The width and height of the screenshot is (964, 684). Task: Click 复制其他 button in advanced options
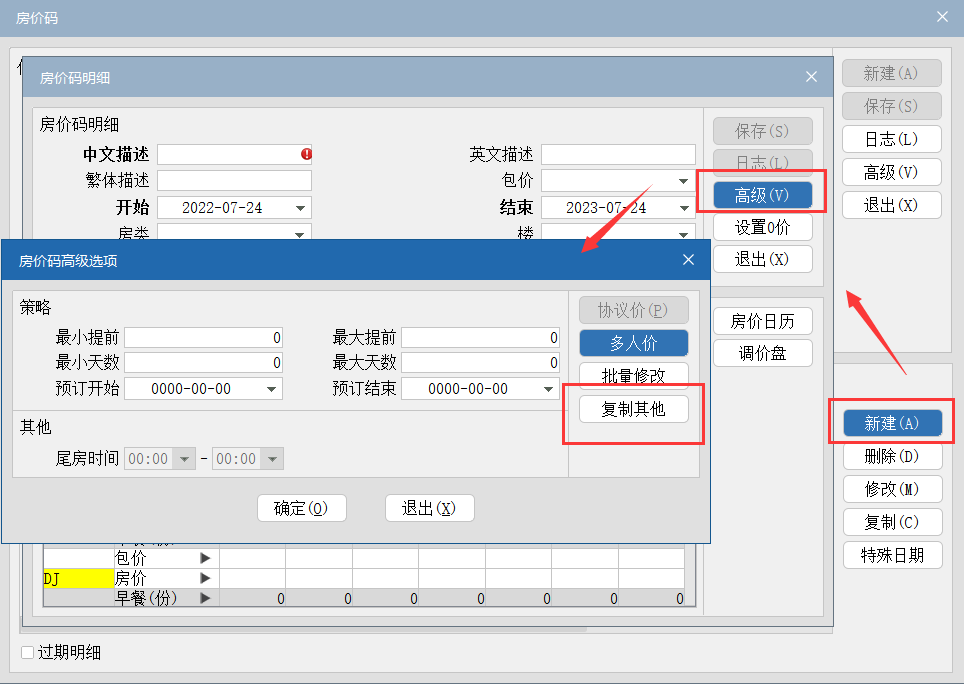(x=633, y=409)
